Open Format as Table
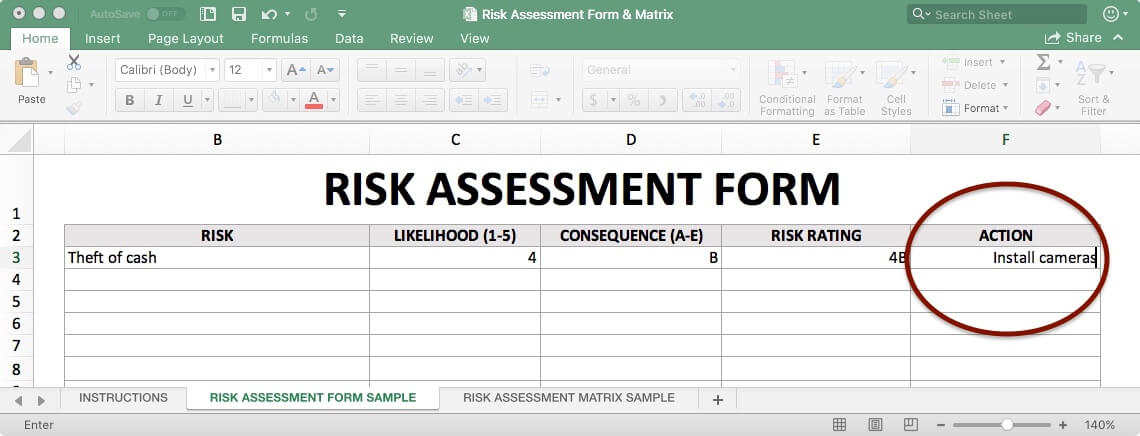The width and height of the screenshot is (1140, 436). [x=843, y=88]
